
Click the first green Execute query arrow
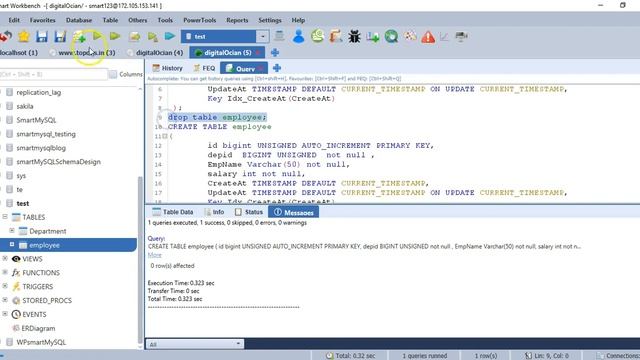click(97, 36)
